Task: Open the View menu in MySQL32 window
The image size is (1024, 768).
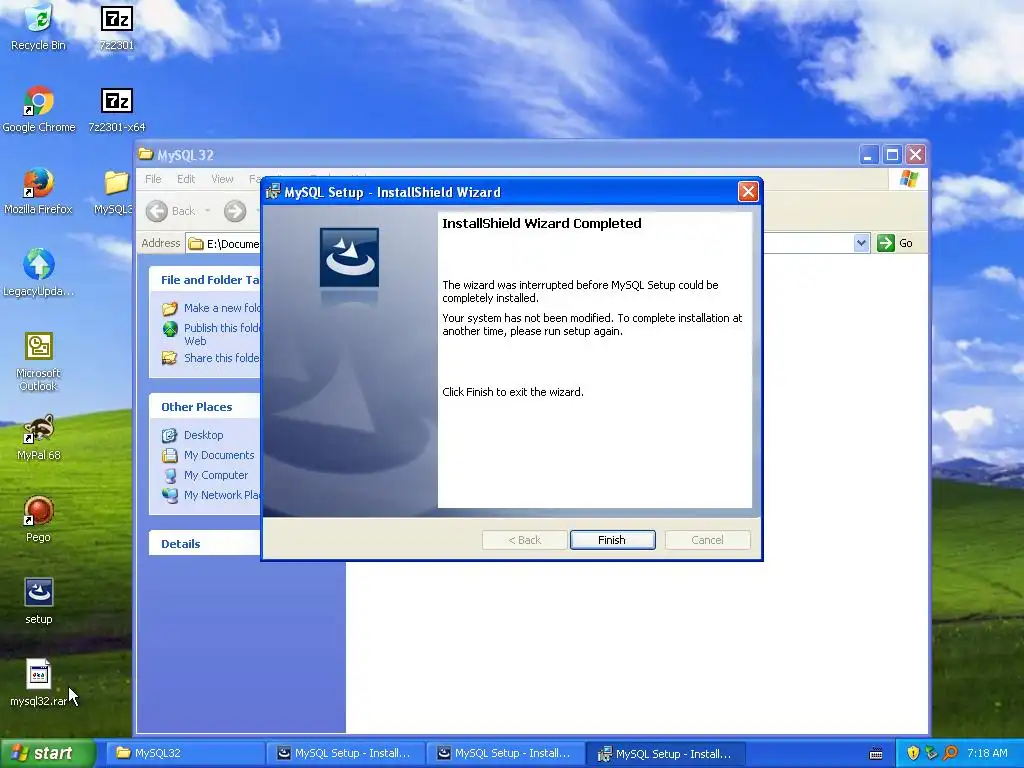Action: coord(222,179)
